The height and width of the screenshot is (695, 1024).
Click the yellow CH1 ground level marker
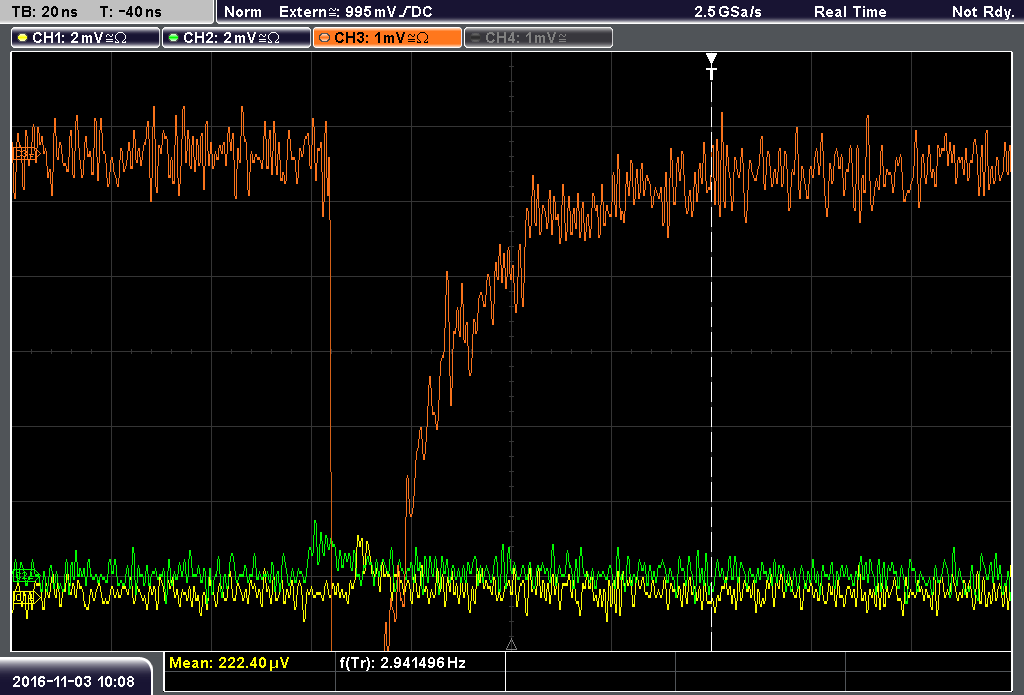[26, 597]
